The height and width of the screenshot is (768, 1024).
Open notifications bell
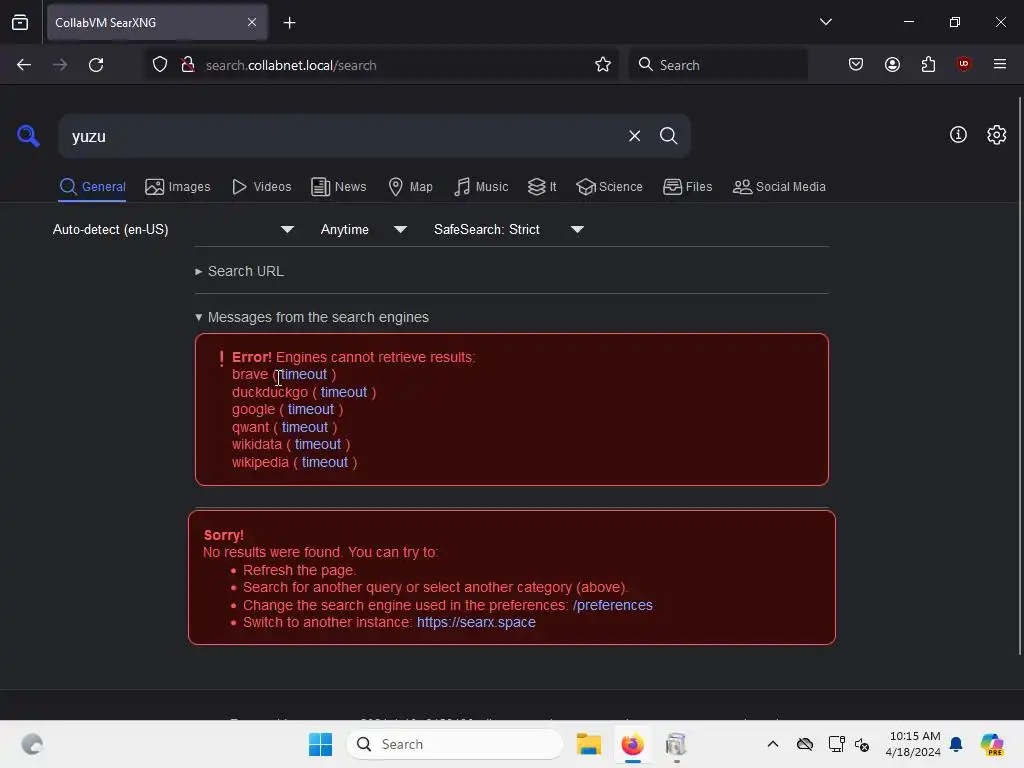point(956,744)
